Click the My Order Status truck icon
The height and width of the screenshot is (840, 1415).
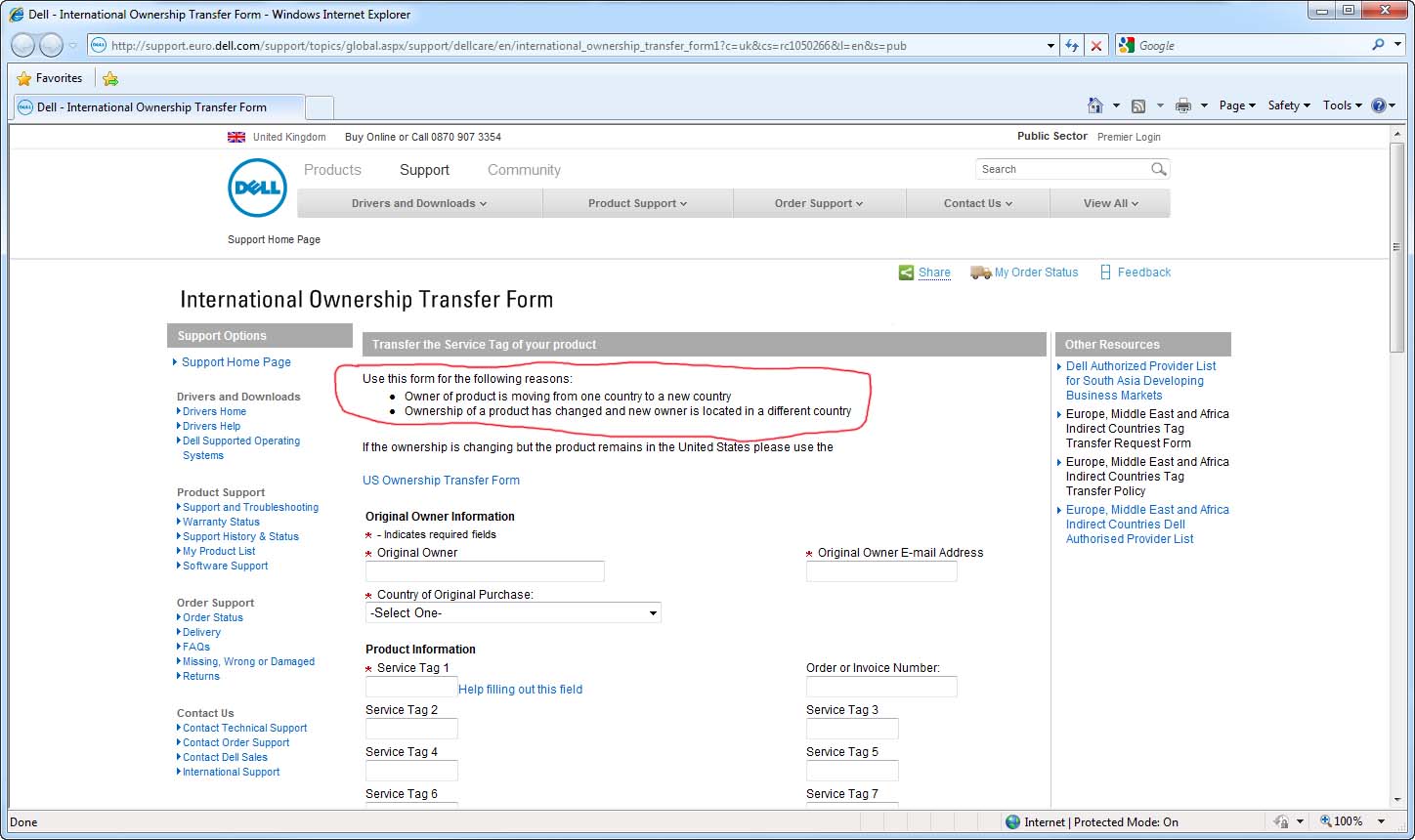point(980,273)
